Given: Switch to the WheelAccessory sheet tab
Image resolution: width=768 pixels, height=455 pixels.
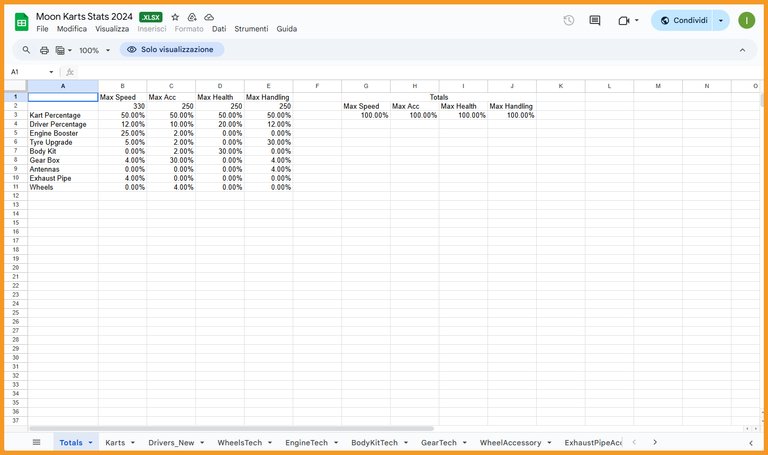Looking at the screenshot, I should 510,443.
